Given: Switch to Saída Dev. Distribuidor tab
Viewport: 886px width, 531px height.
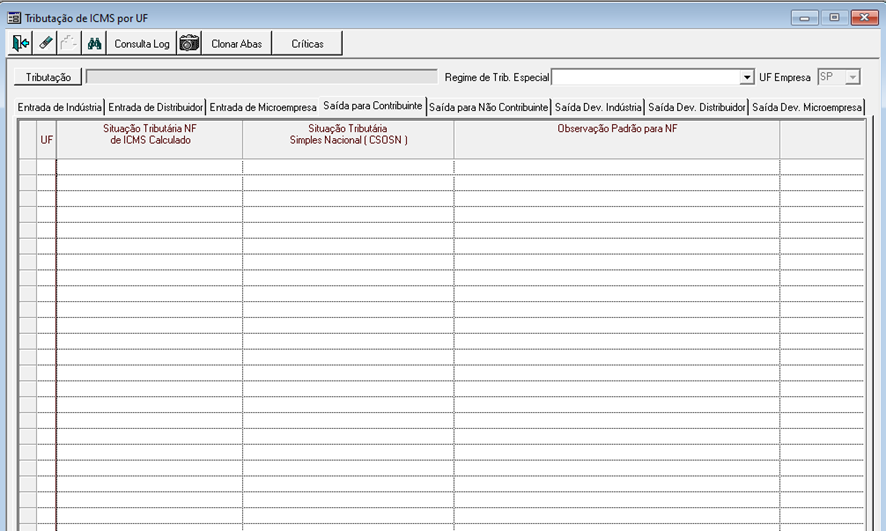Looking at the screenshot, I should click(x=697, y=107).
